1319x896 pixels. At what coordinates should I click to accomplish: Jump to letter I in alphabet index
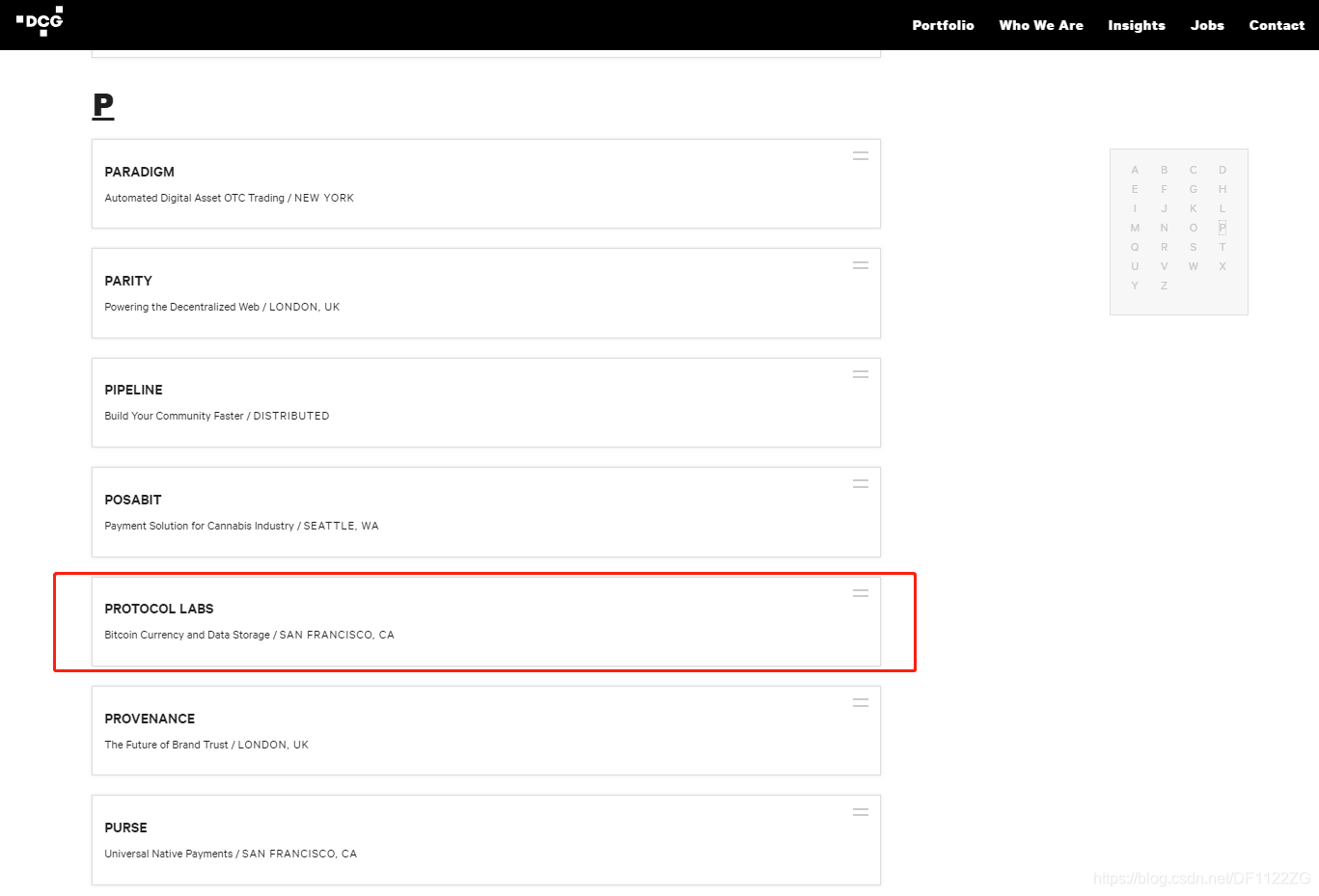click(1135, 208)
